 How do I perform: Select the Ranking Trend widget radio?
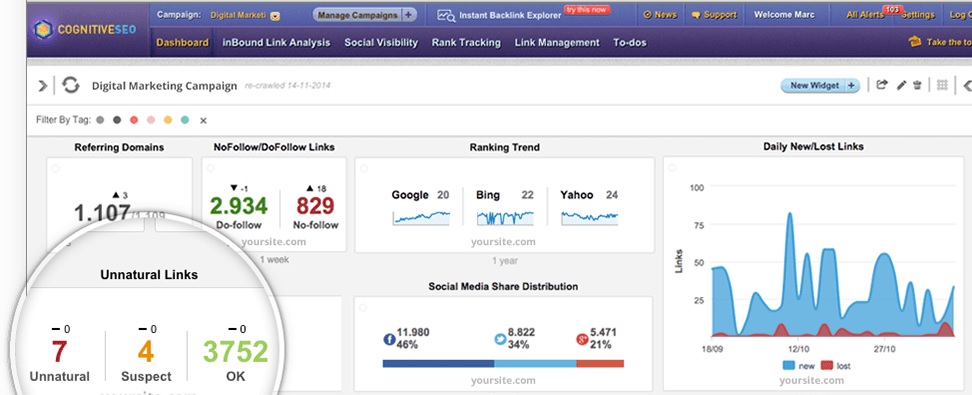(x=364, y=168)
